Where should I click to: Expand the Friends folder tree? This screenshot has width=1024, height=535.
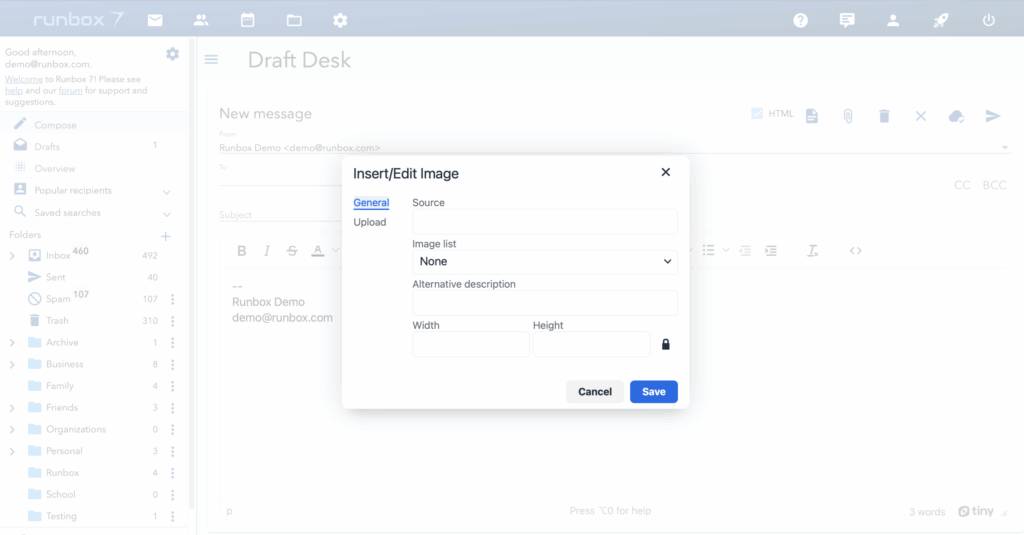point(12,408)
